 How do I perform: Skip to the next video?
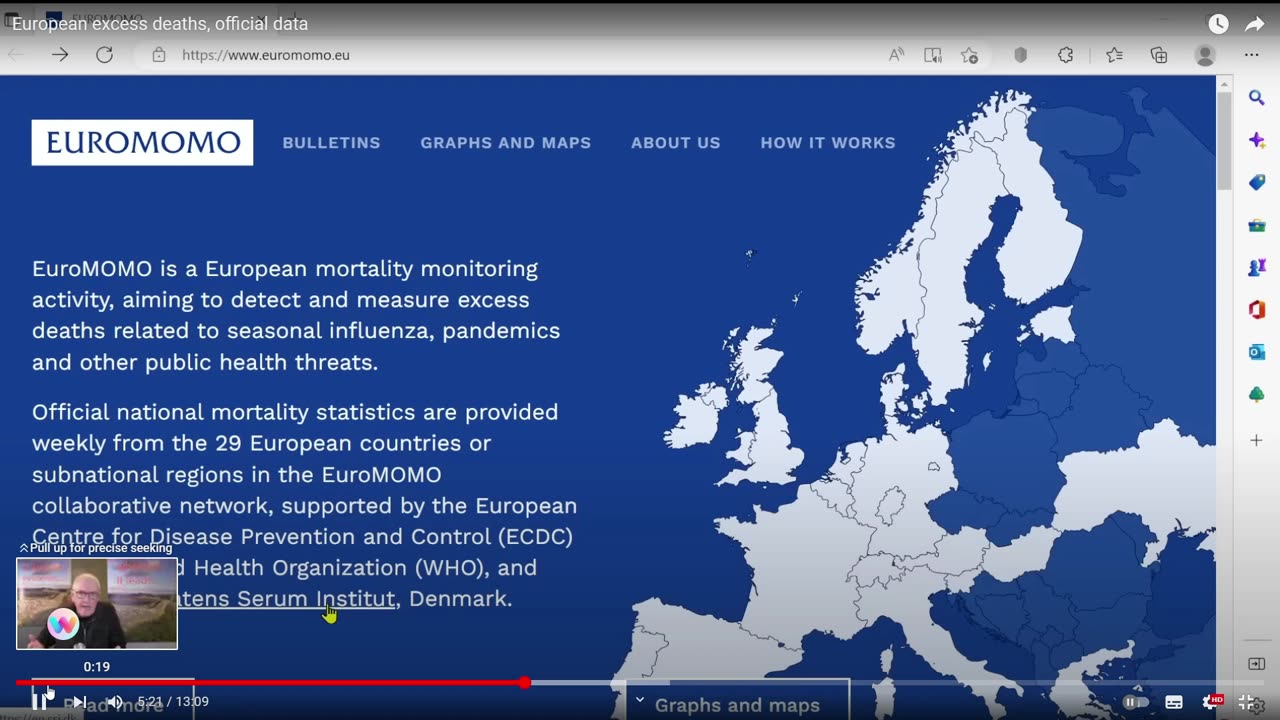pos(79,702)
